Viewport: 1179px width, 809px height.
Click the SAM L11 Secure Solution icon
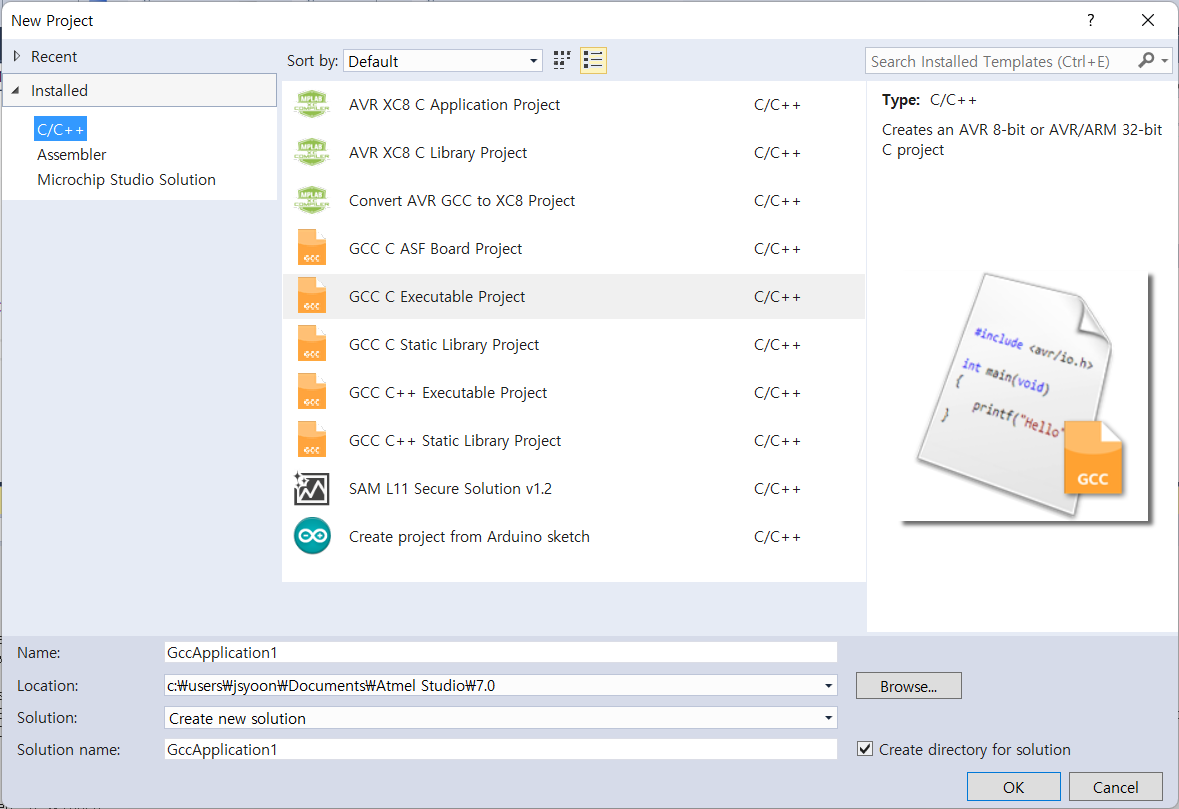(312, 489)
